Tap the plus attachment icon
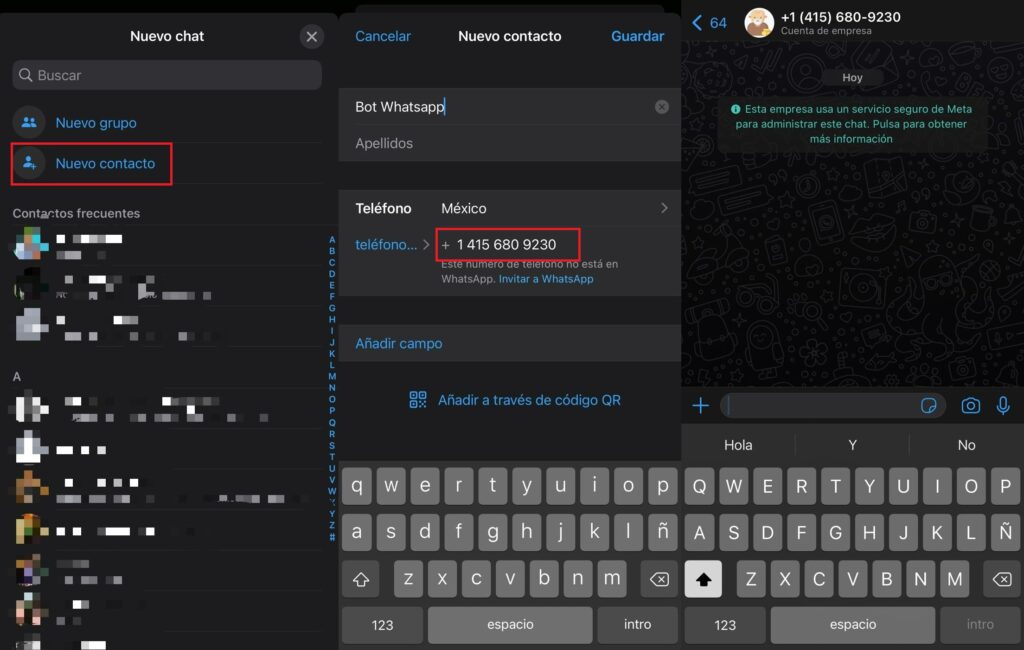Viewport: 1024px width, 650px height. click(x=701, y=406)
